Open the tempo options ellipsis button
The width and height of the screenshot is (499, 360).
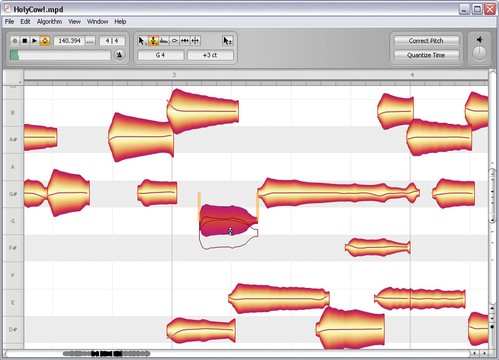click(x=90, y=41)
